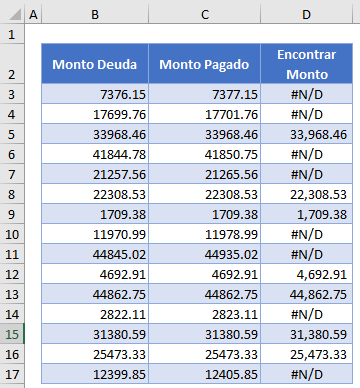Image resolution: width=360 pixels, height=388 pixels.
Task: Select the #N/D cell in row 10
Action: (306, 234)
